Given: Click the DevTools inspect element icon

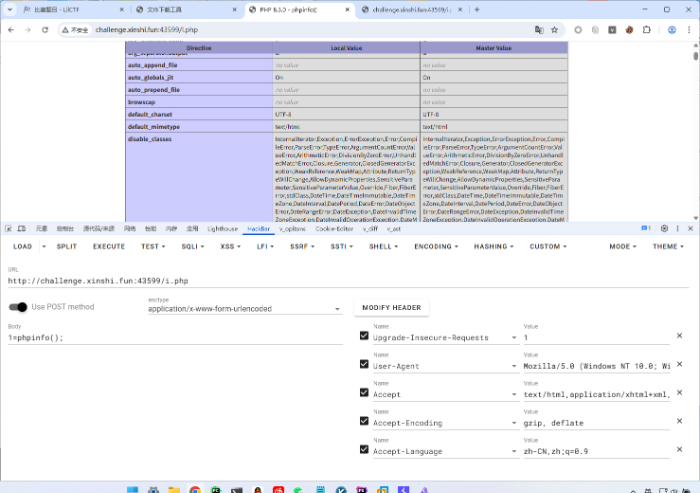Looking at the screenshot, I should click(10, 229).
